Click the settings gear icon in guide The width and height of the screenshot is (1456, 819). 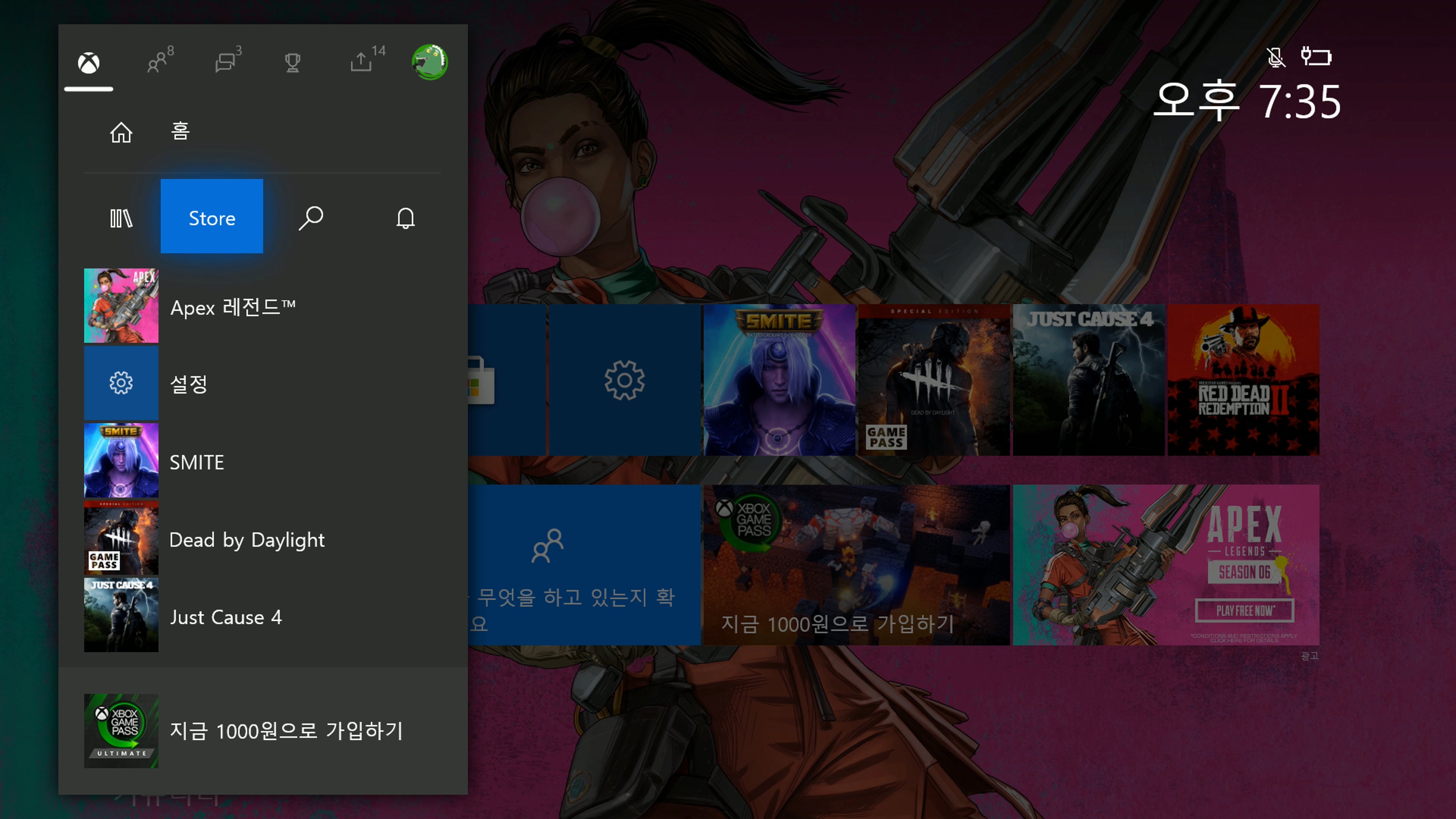click(x=121, y=383)
